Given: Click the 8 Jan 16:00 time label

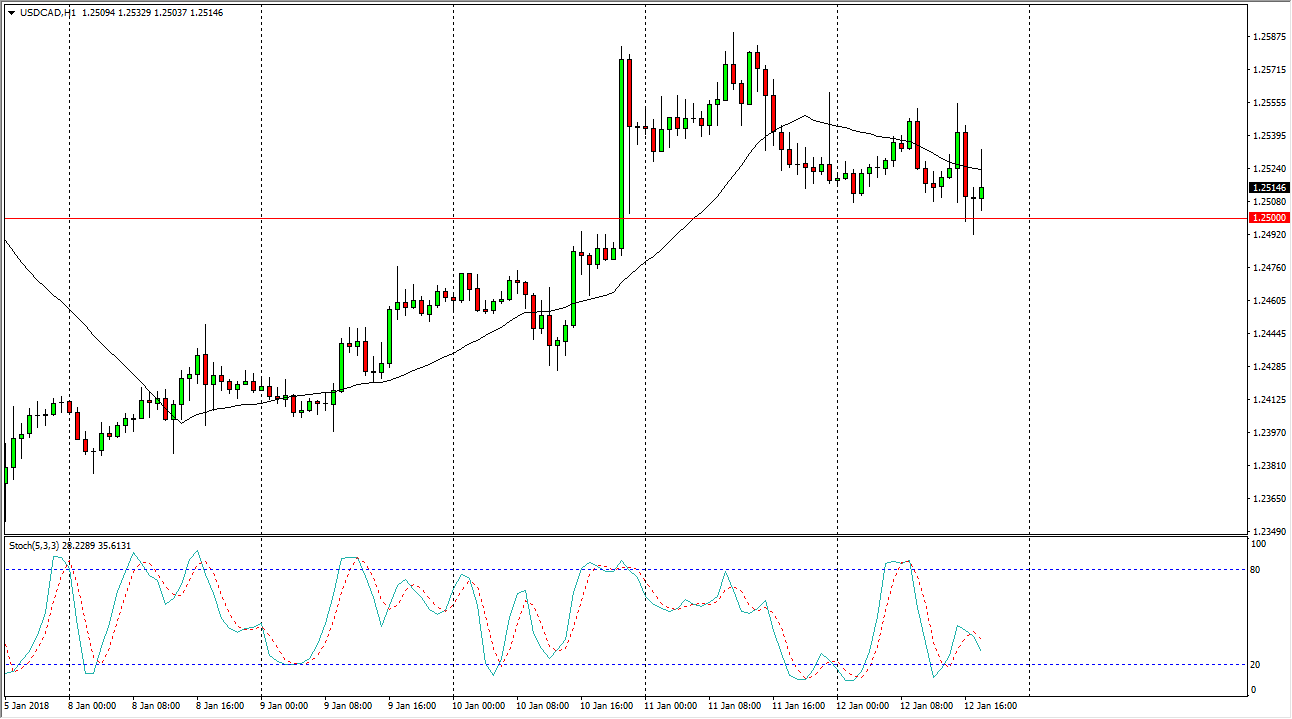Looking at the screenshot, I should click(221, 706).
